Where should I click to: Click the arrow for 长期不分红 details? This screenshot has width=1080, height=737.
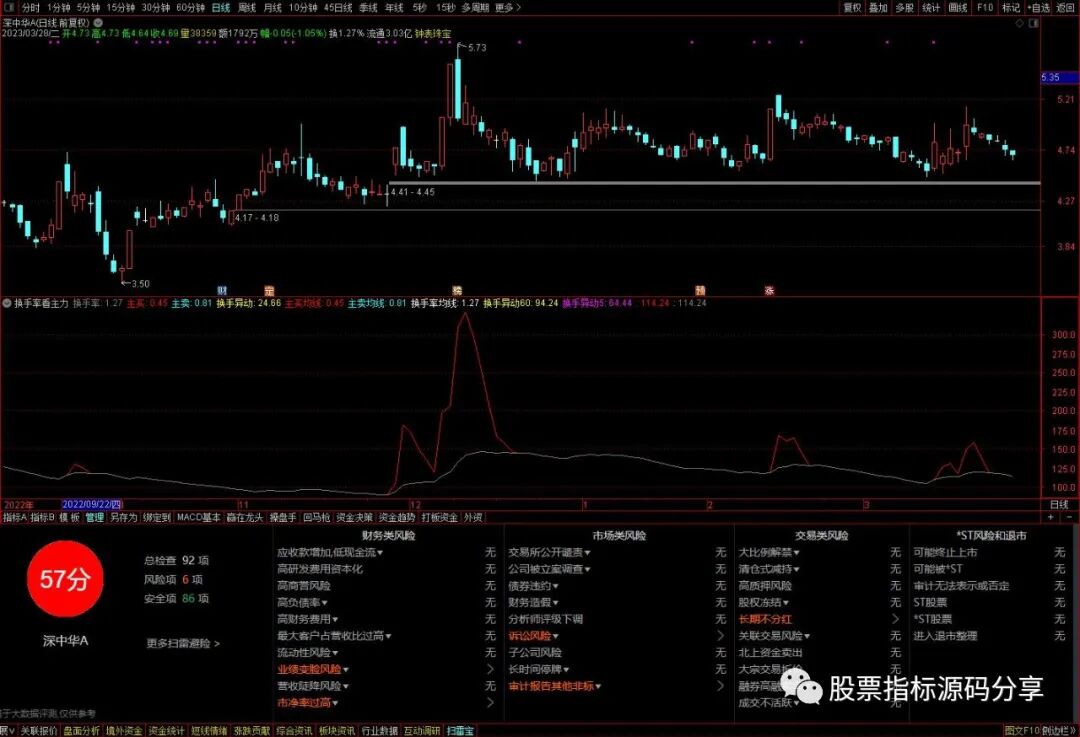(895, 619)
